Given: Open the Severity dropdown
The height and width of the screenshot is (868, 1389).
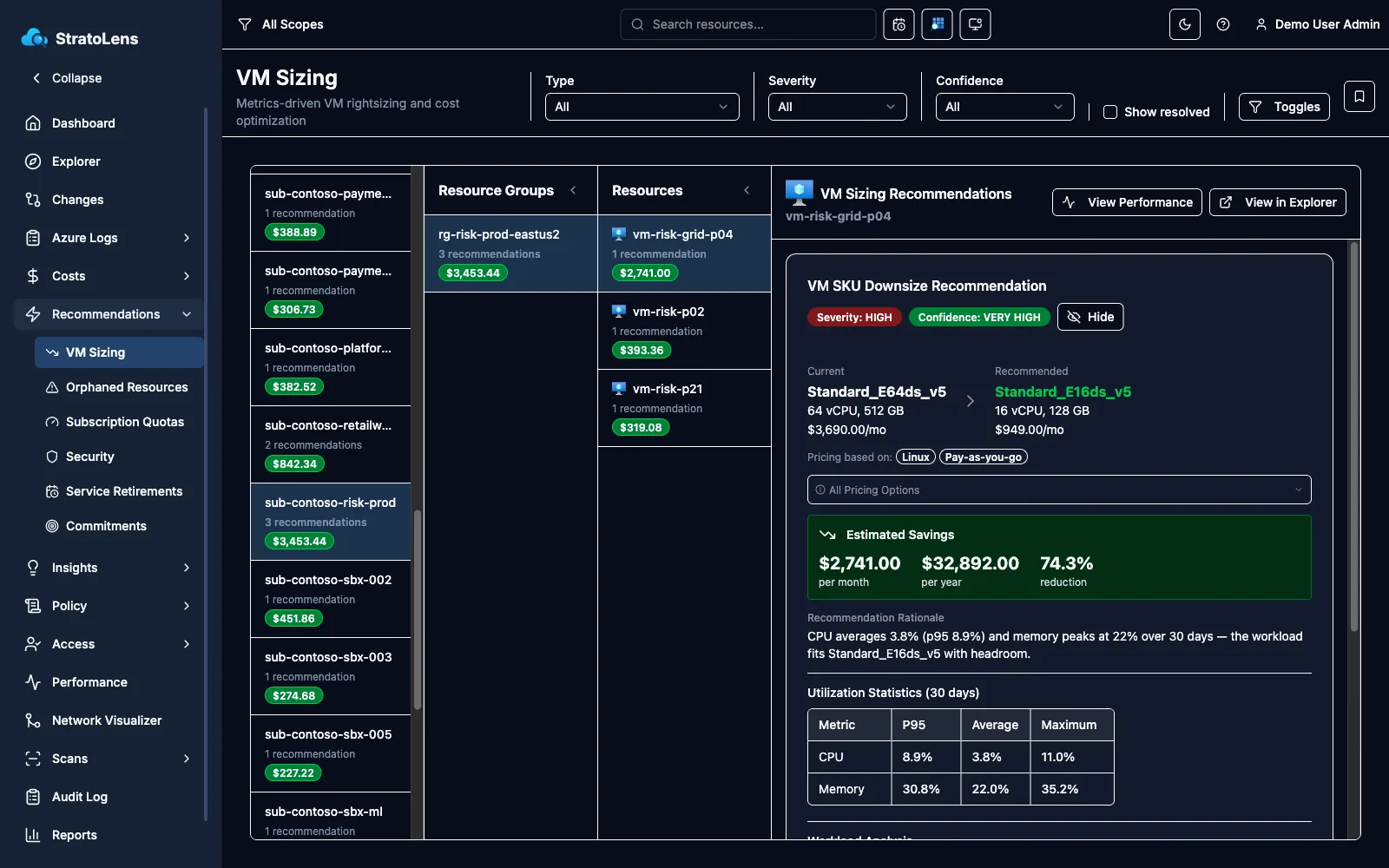Looking at the screenshot, I should [x=838, y=107].
